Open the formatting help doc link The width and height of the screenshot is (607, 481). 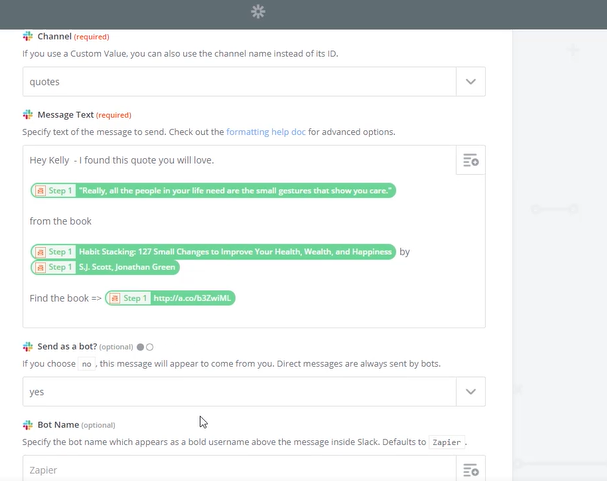pos(266,132)
